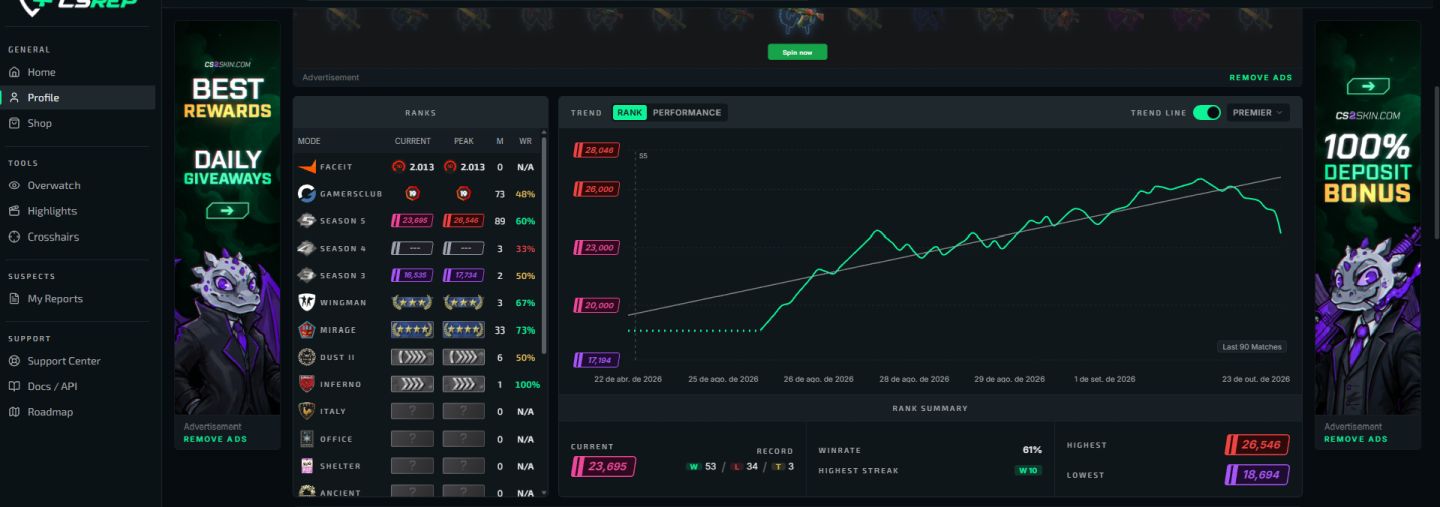Click the 26,000 rating marker on chart
Image resolution: width=1440 pixels, height=507 pixels.
[x=595, y=189]
